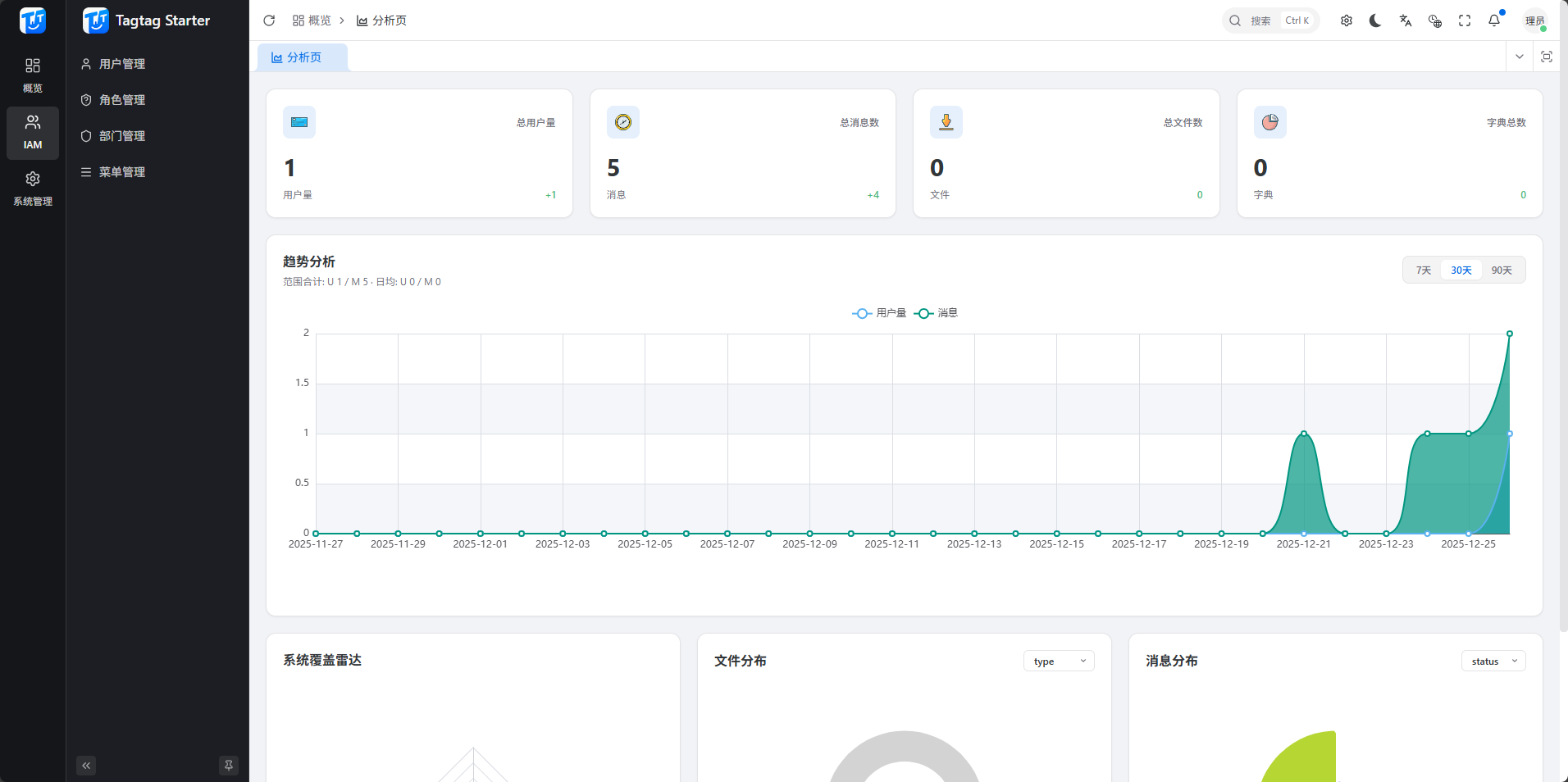The image size is (1568, 782).
Task: Enter fullscreen using the header fullscreen icon
Action: pyautogui.click(x=1465, y=20)
